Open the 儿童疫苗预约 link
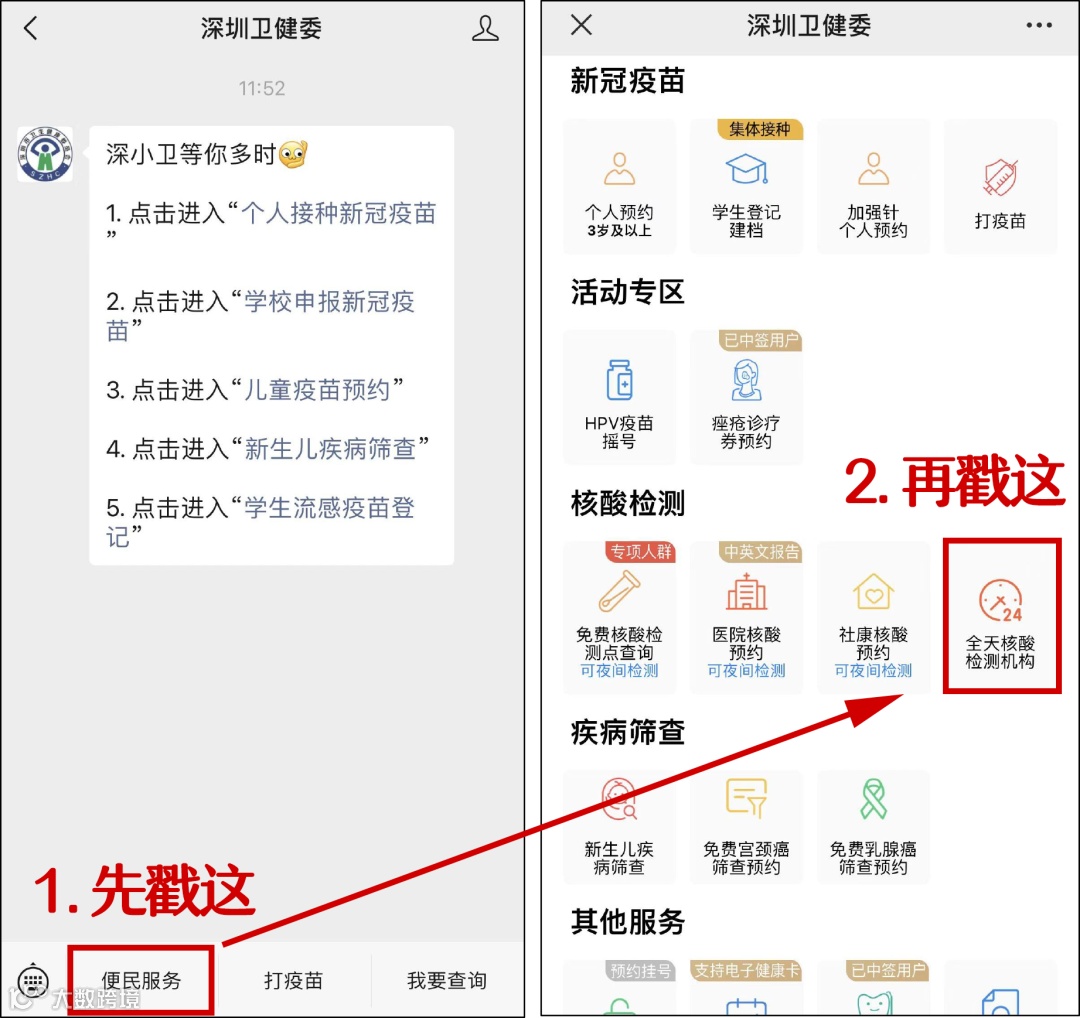 (x=318, y=390)
